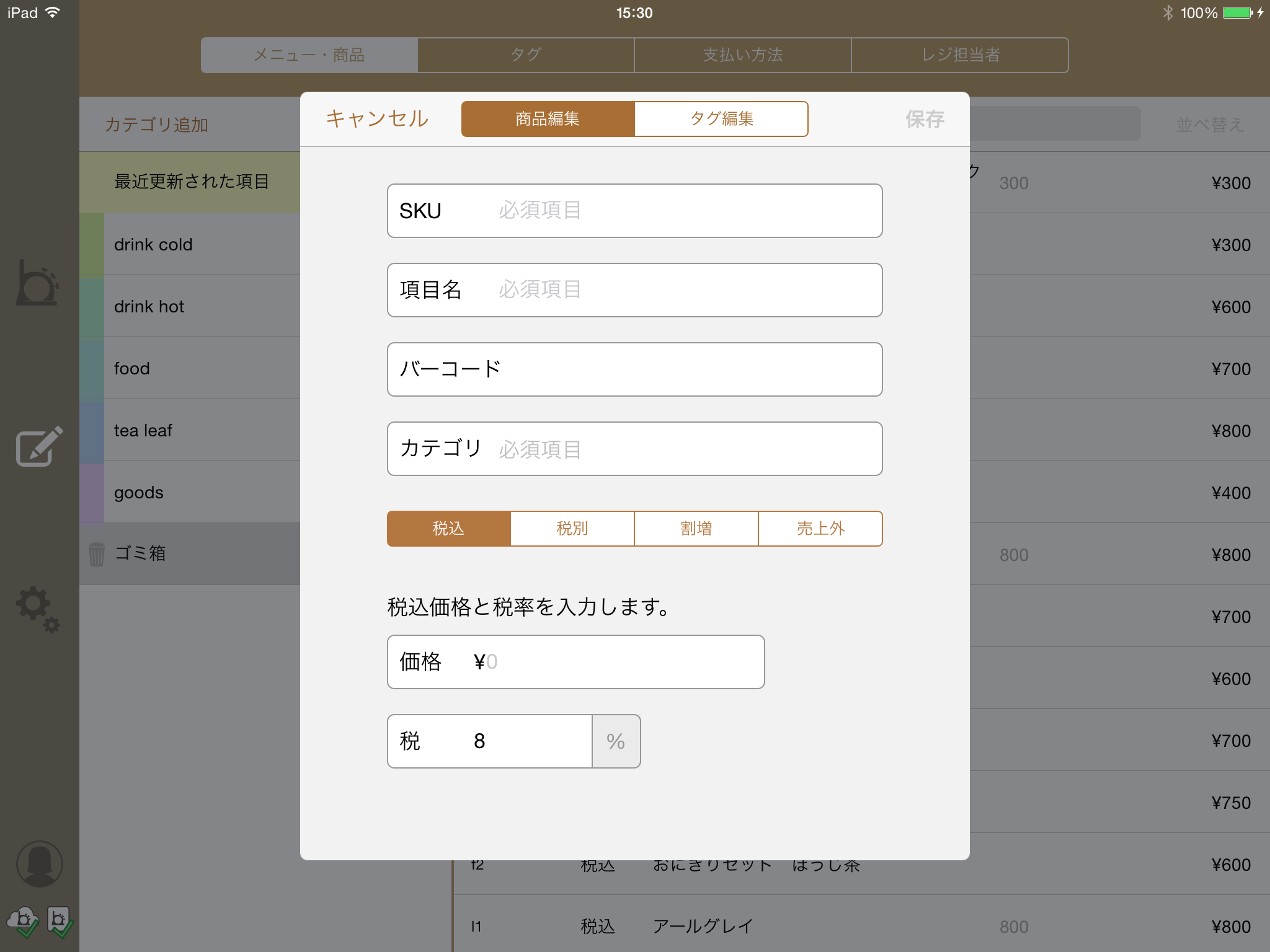Switch to the 商品編集 tab

coord(548,119)
